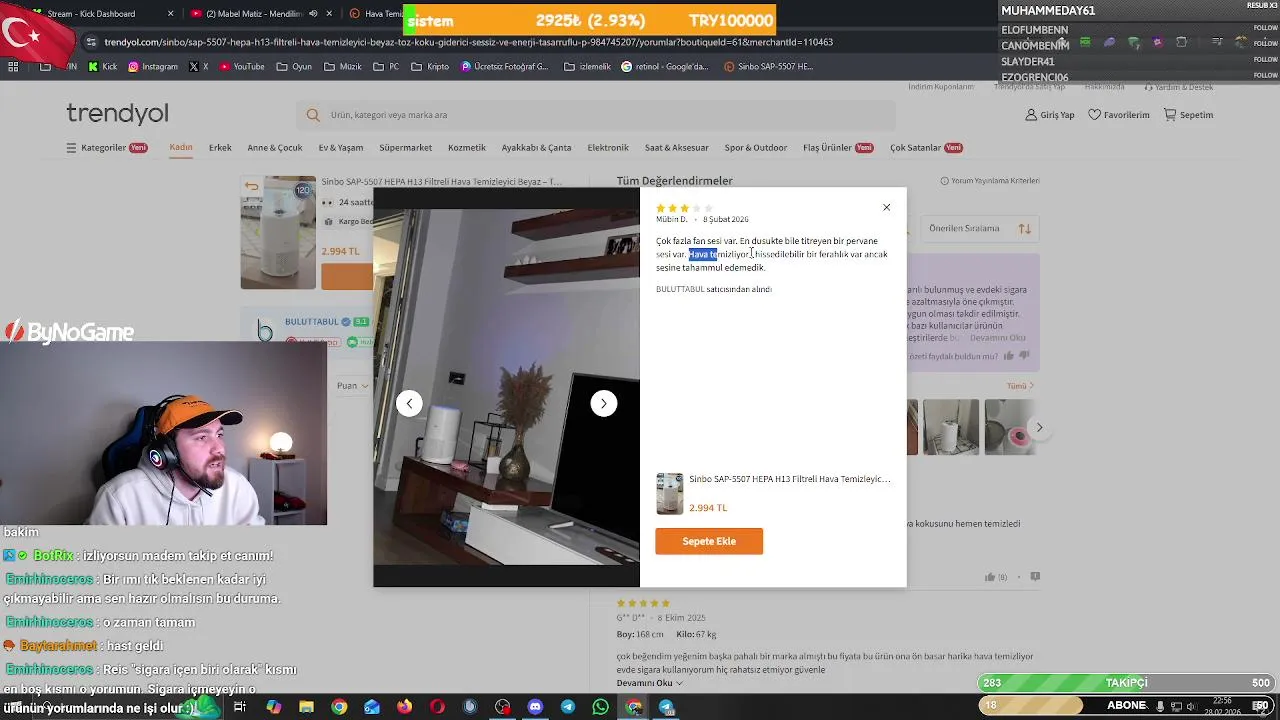Open the PC bookmarks folder

click(x=387, y=67)
